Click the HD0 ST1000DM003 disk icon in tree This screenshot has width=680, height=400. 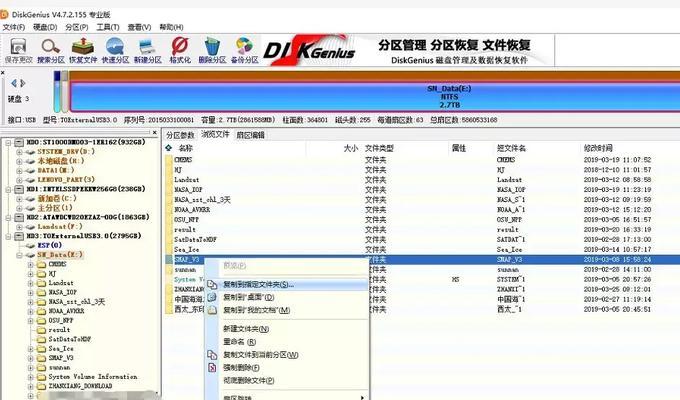[19, 142]
